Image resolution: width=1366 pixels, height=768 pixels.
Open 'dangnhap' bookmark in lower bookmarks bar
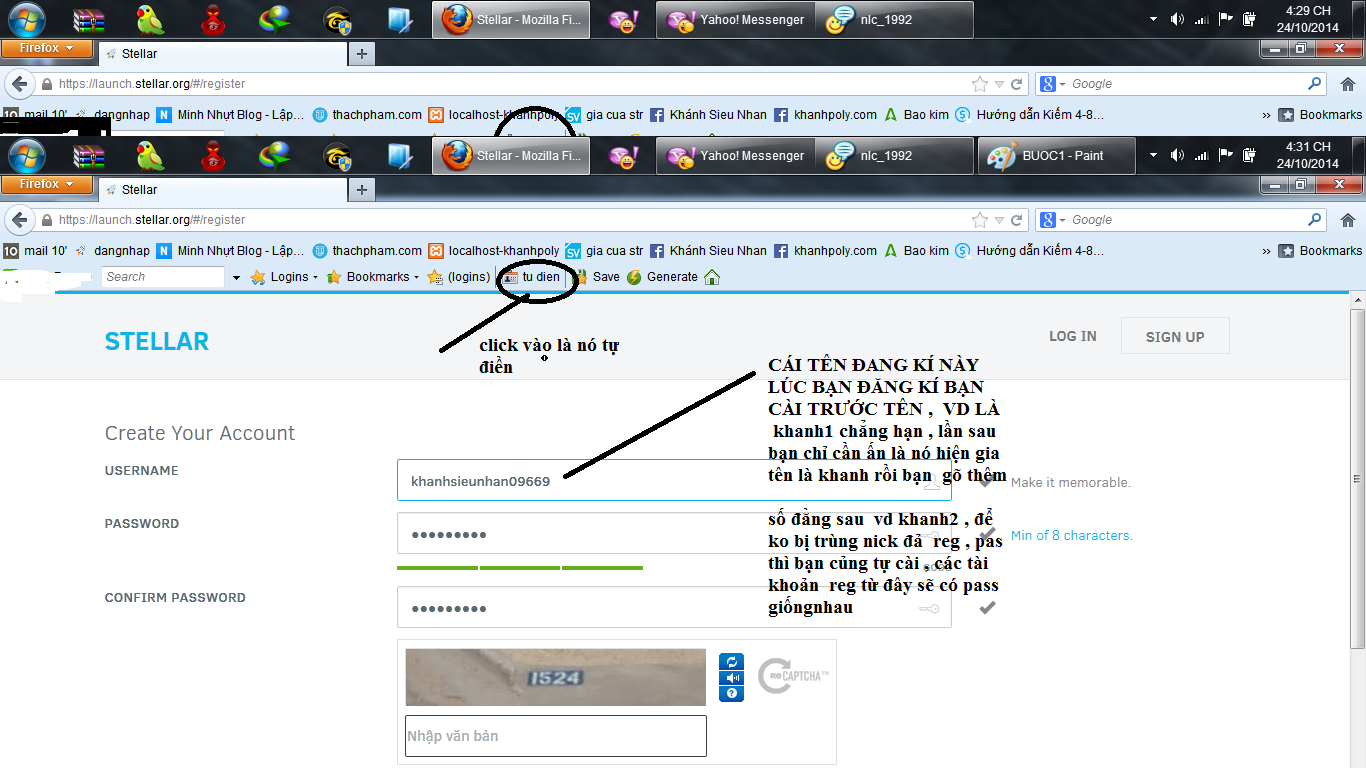[x=112, y=251]
